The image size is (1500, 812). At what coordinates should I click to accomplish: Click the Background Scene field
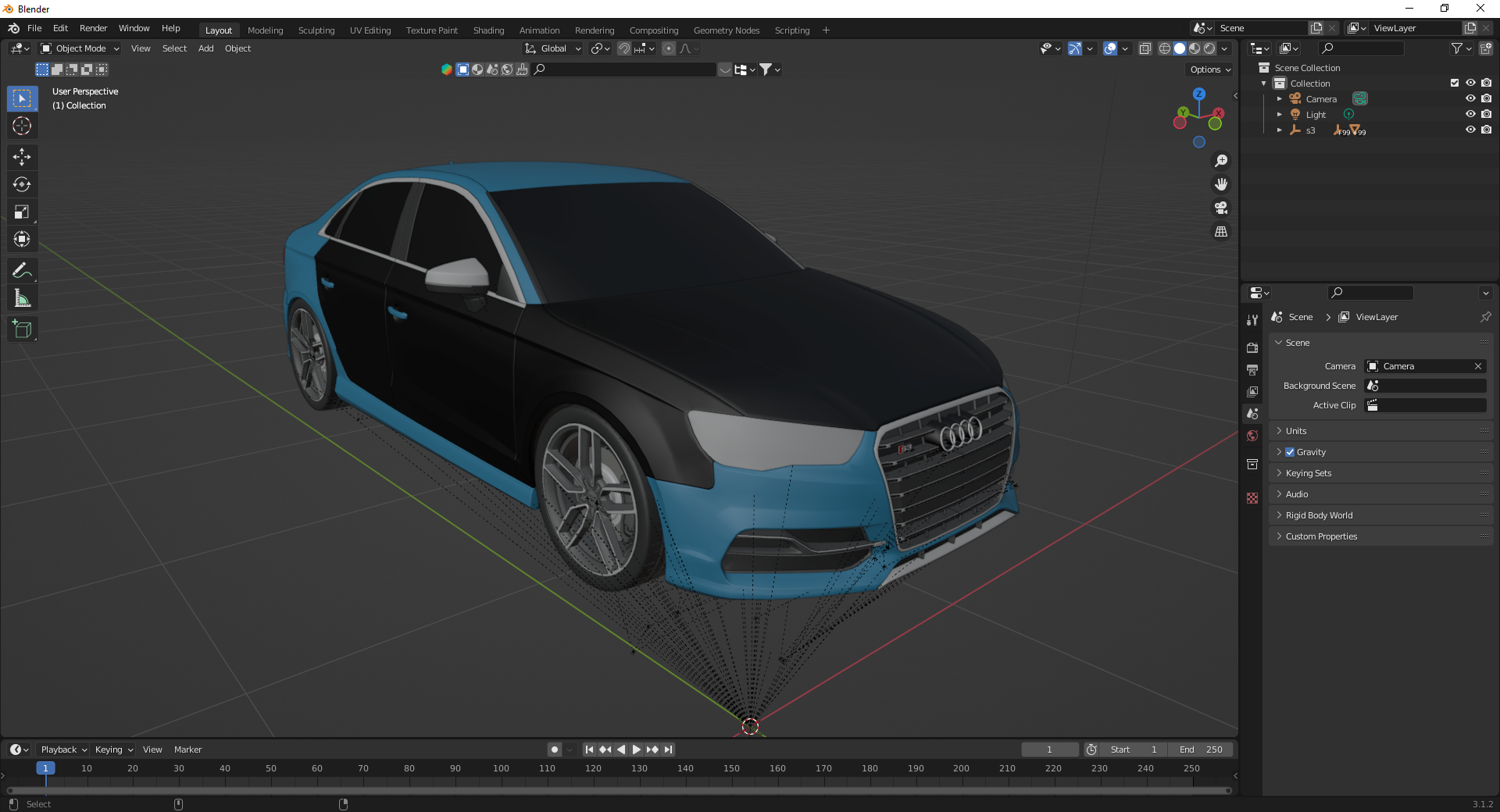(x=1425, y=386)
